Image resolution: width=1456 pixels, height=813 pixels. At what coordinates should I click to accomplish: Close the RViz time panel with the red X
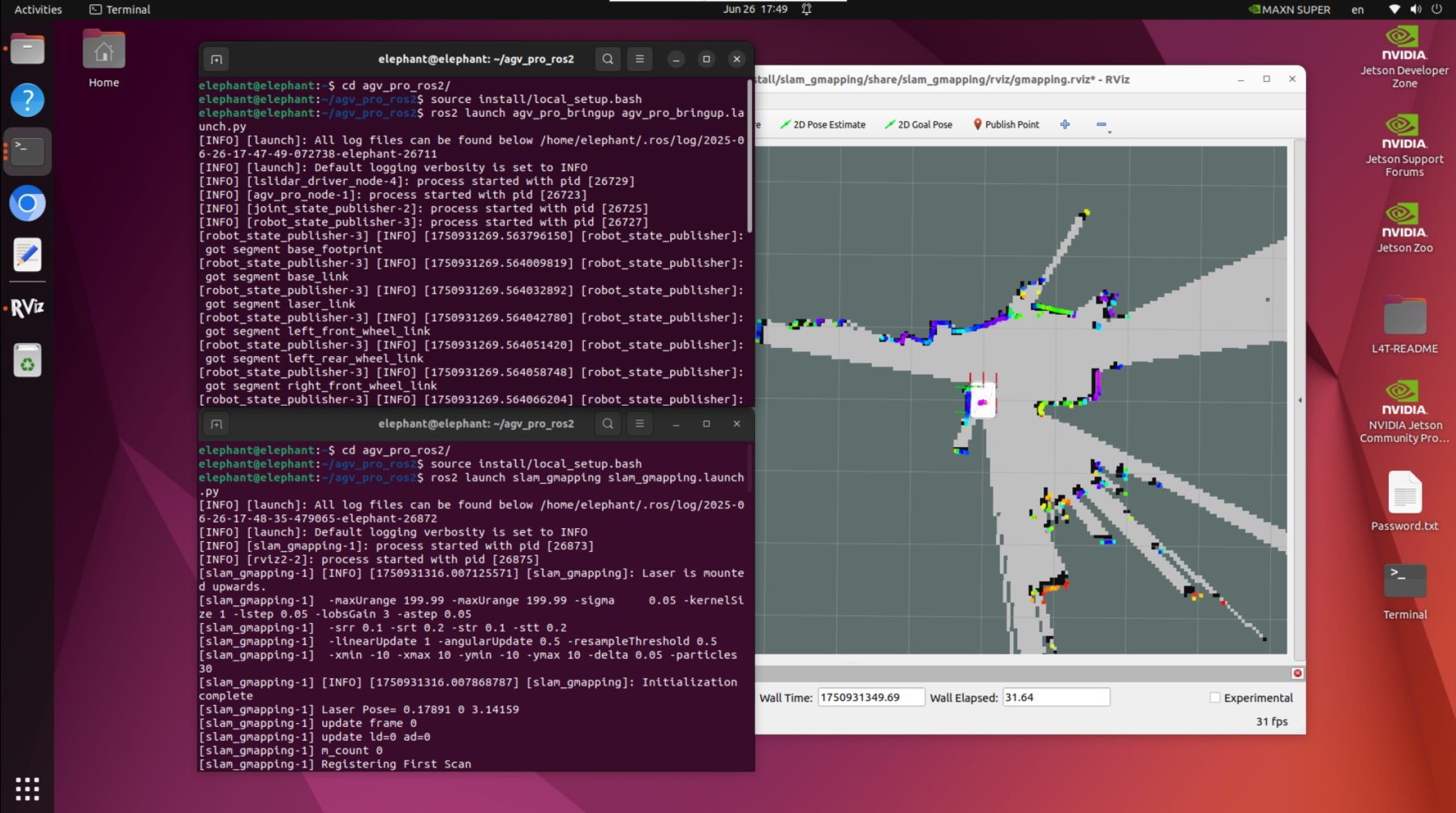1297,673
